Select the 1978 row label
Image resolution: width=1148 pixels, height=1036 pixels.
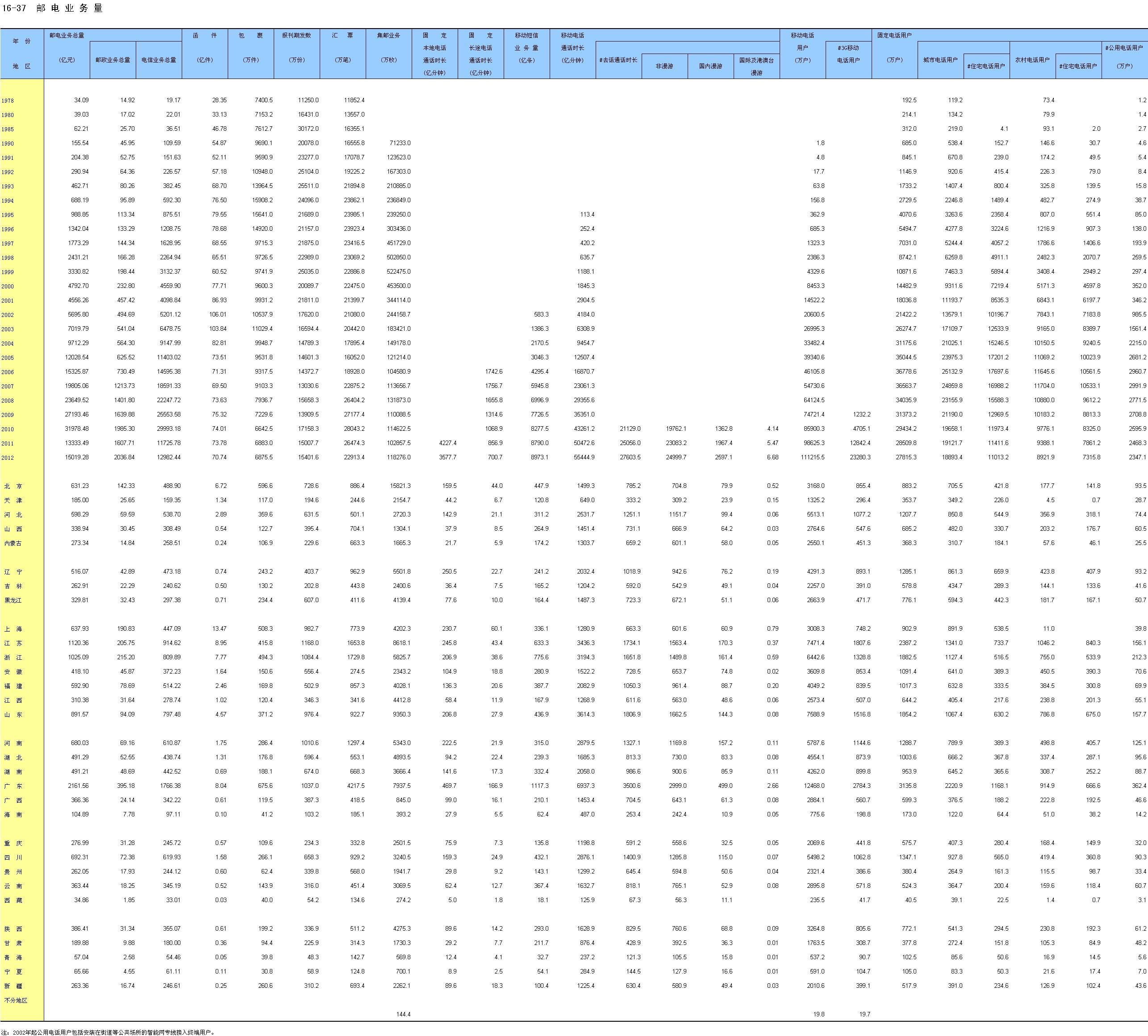coord(8,101)
